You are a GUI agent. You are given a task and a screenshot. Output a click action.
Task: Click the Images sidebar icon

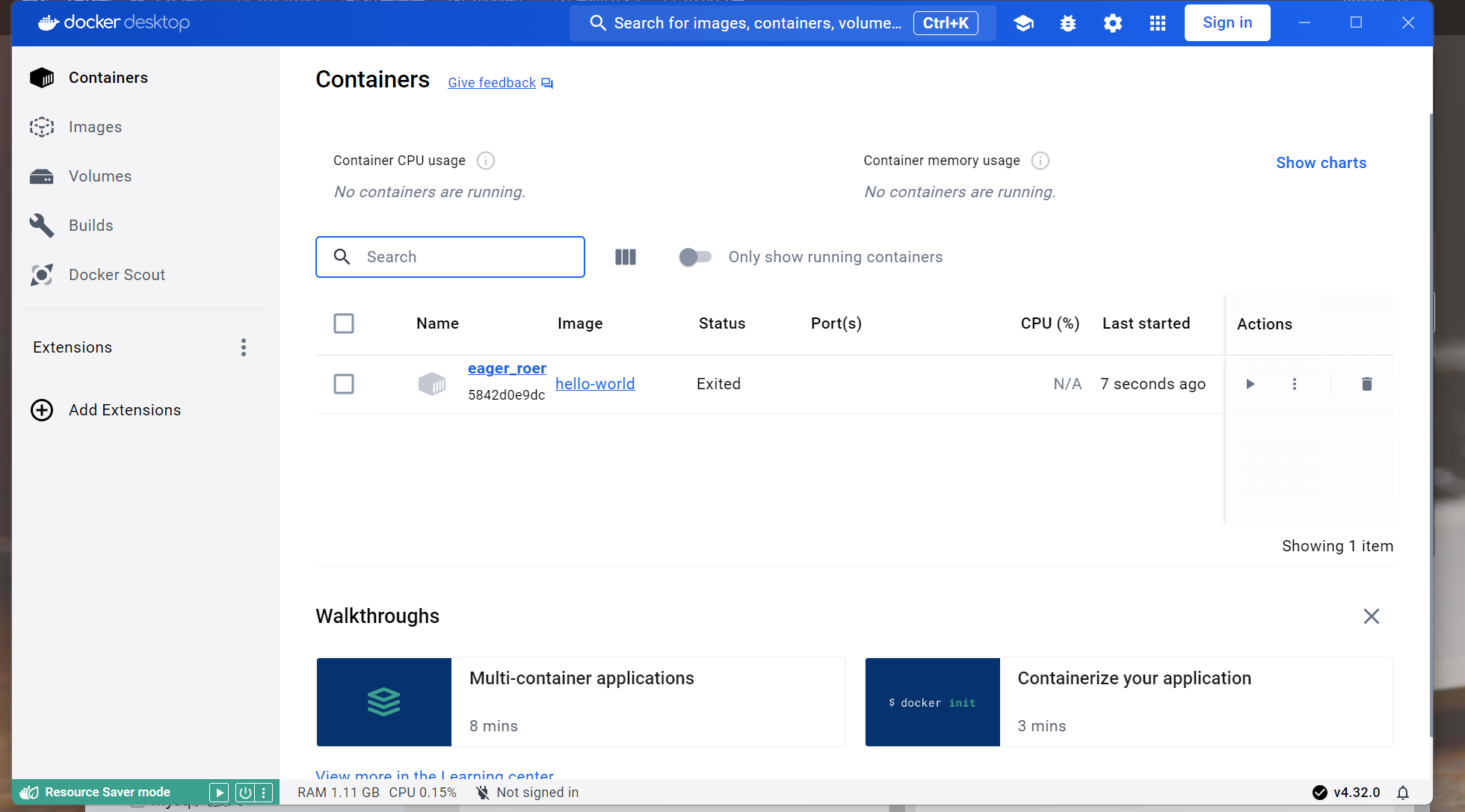click(42, 127)
